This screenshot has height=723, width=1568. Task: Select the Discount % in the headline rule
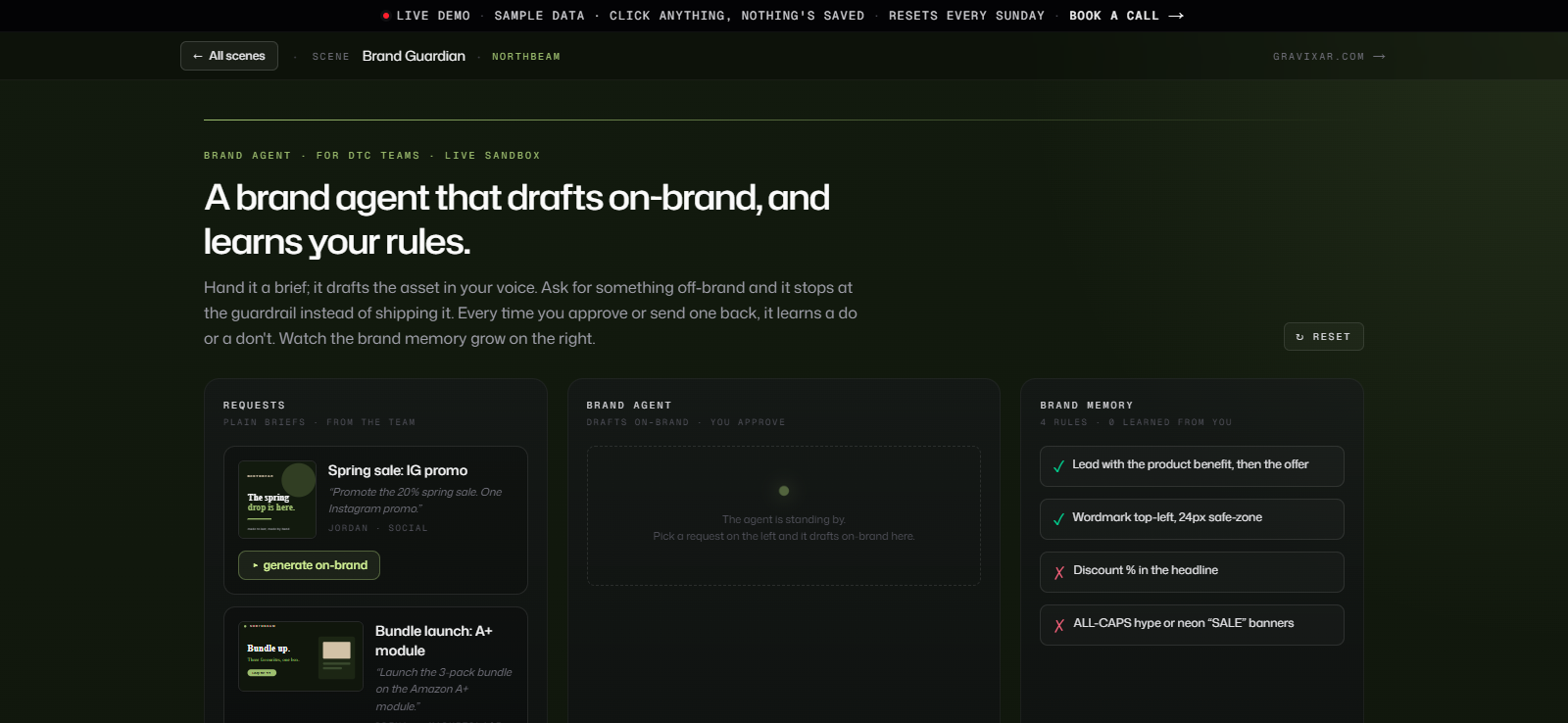click(1192, 572)
